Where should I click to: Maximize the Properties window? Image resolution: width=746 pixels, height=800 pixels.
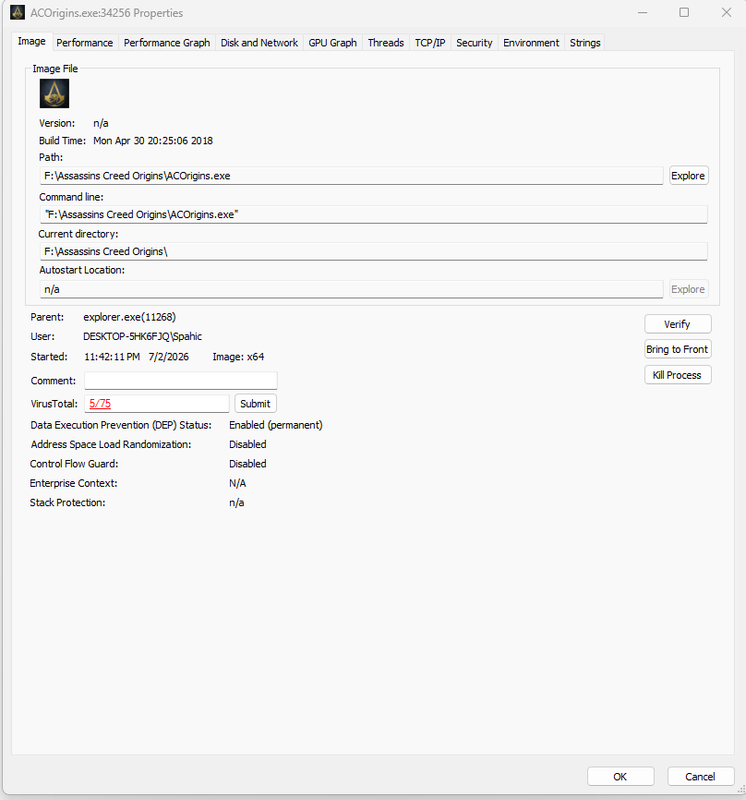point(684,12)
